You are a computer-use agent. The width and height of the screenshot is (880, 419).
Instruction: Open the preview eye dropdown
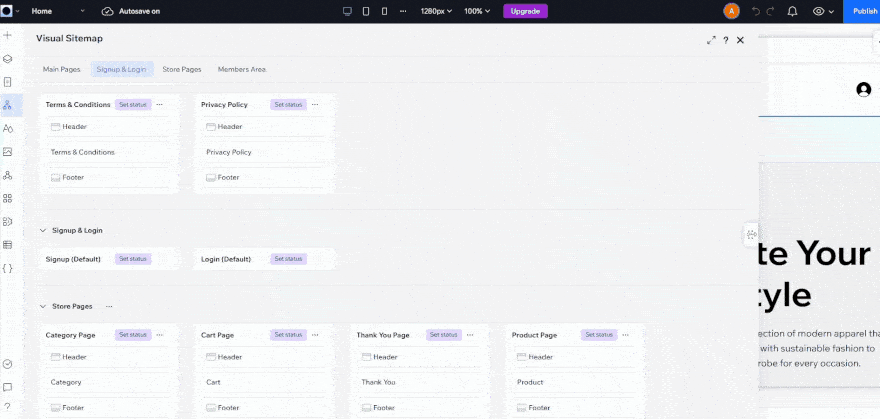824,11
